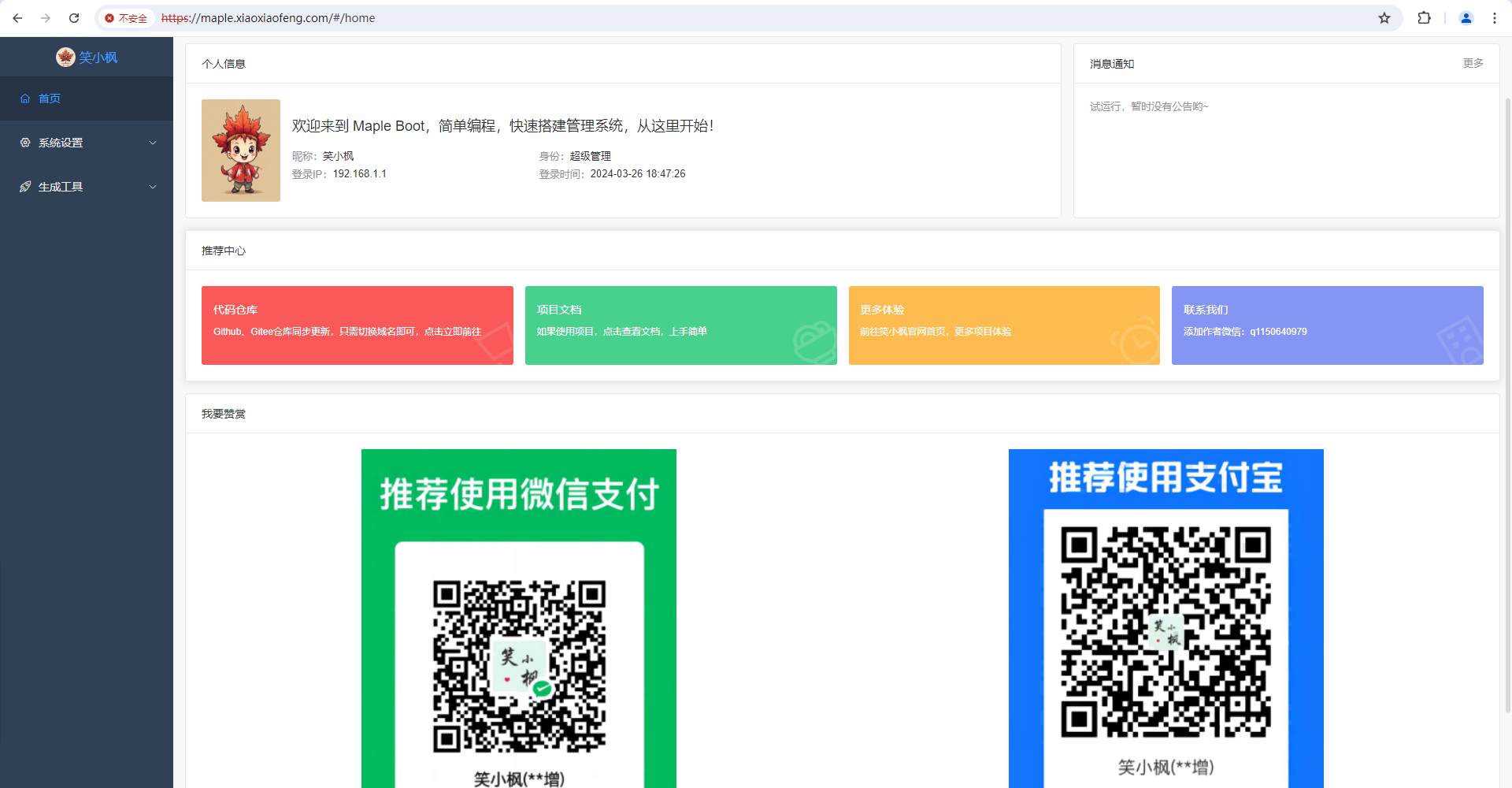The width and height of the screenshot is (1512, 788).
Task: Click the 欢迎来到 Maple Boot welcome text
Action: (x=502, y=126)
